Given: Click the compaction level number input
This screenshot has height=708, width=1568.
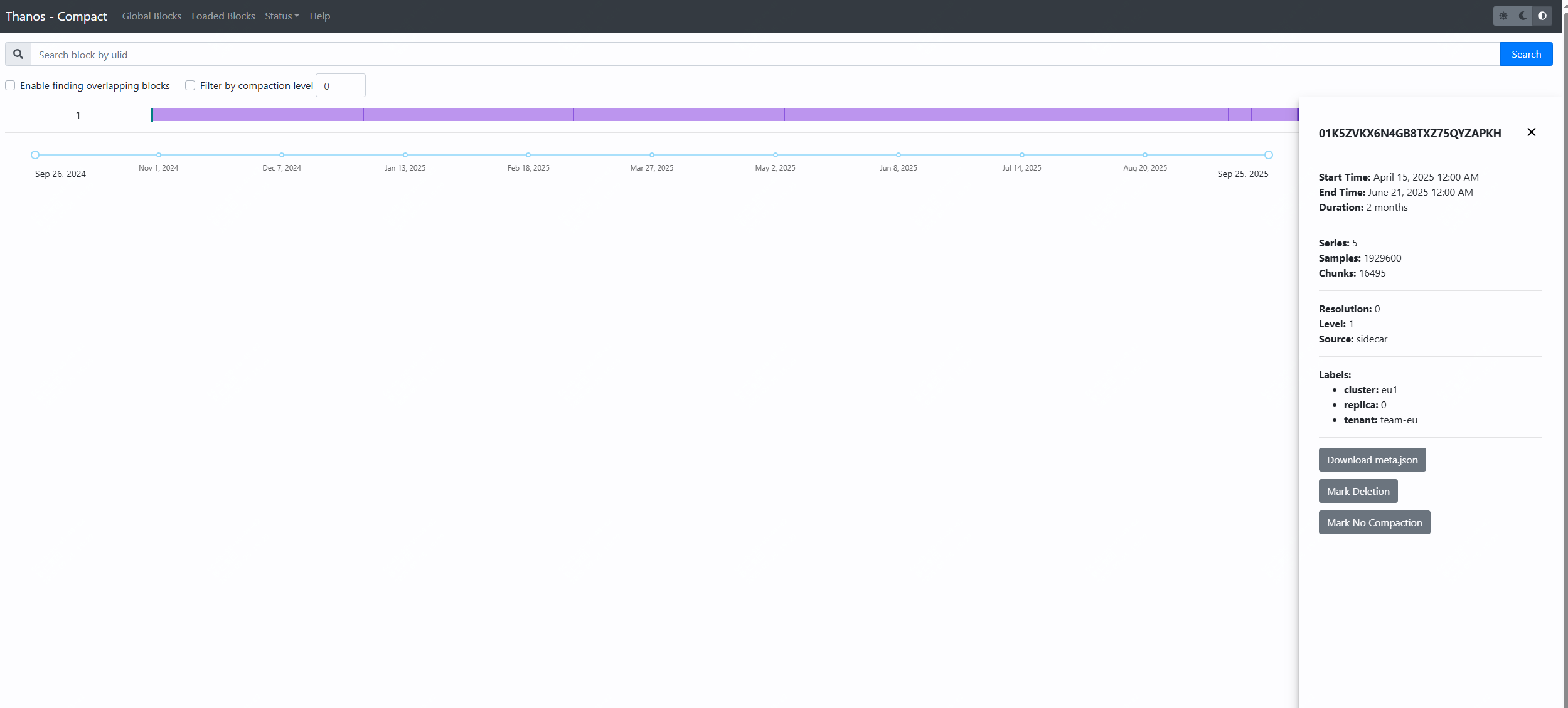Looking at the screenshot, I should tap(340, 86).
